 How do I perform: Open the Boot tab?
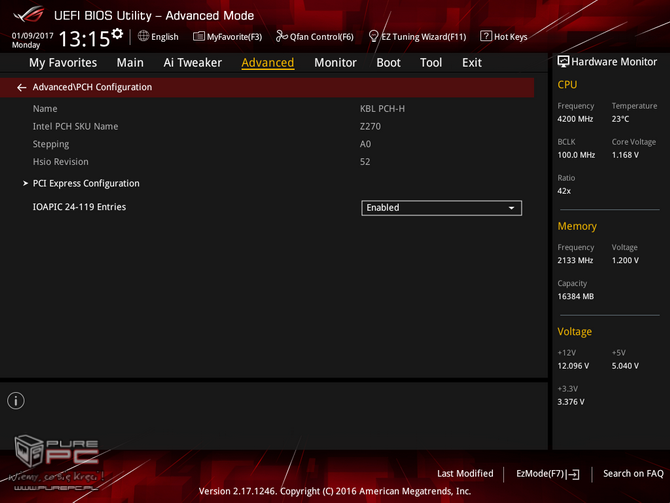coord(388,63)
